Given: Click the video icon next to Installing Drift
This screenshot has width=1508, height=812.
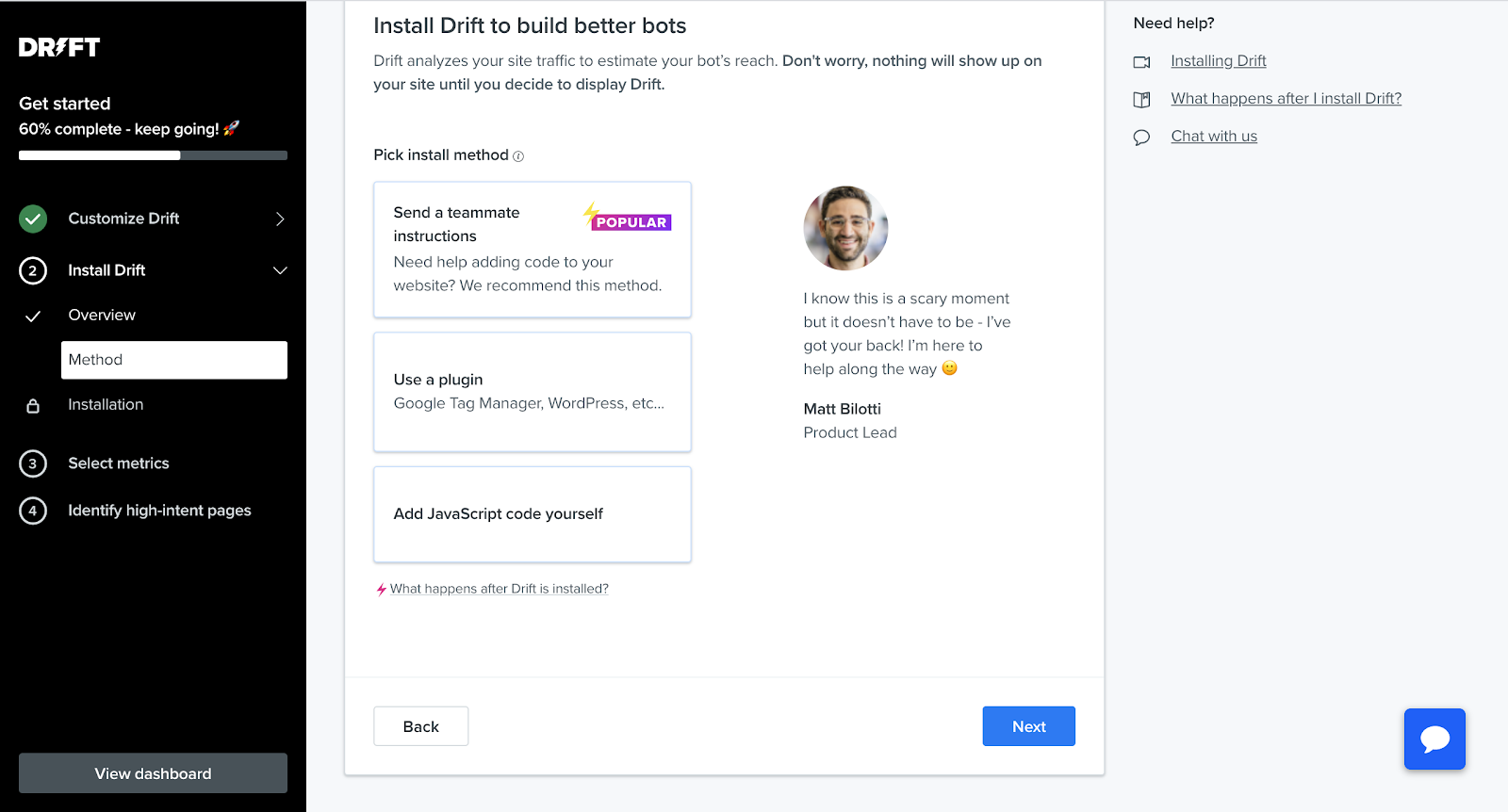Looking at the screenshot, I should pos(1141,62).
